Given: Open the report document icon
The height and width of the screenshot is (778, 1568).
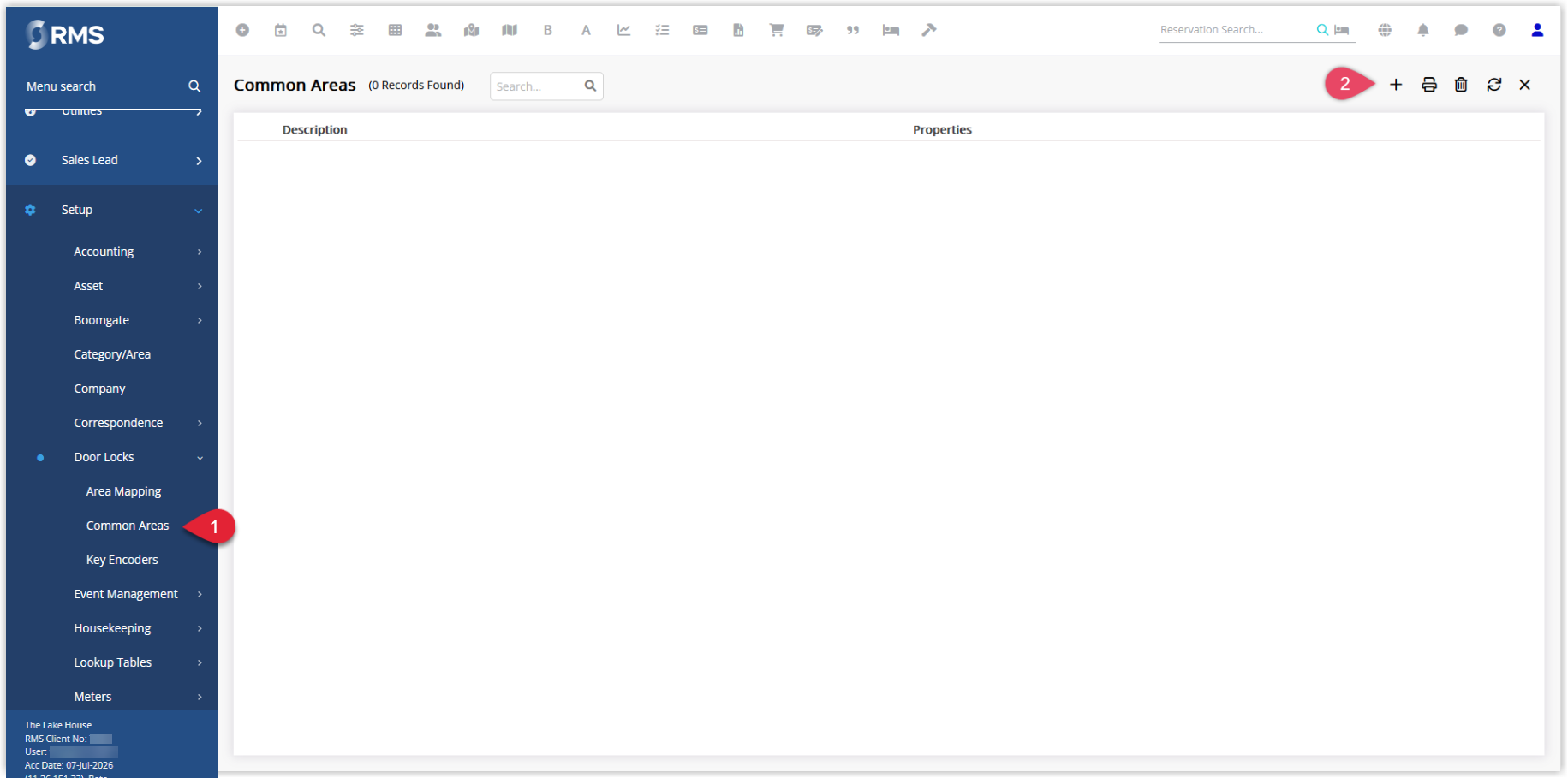Looking at the screenshot, I should pyautogui.click(x=738, y=30).
